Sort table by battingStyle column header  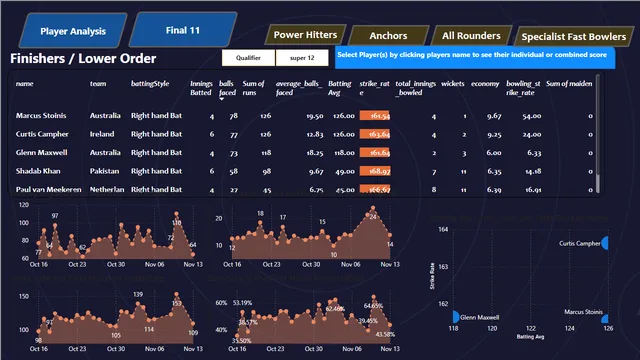coord(150,84)
